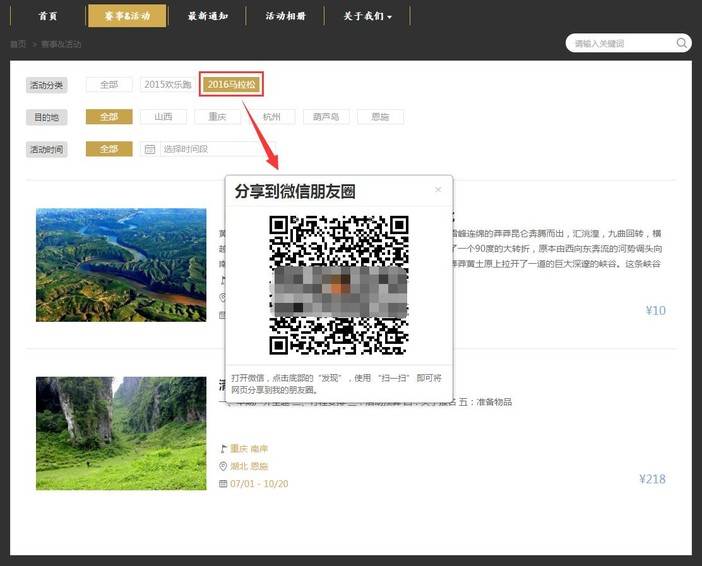Open the green valley event thumbnail
The height and width of the screenshot is (566, 702).
[121, 433]
